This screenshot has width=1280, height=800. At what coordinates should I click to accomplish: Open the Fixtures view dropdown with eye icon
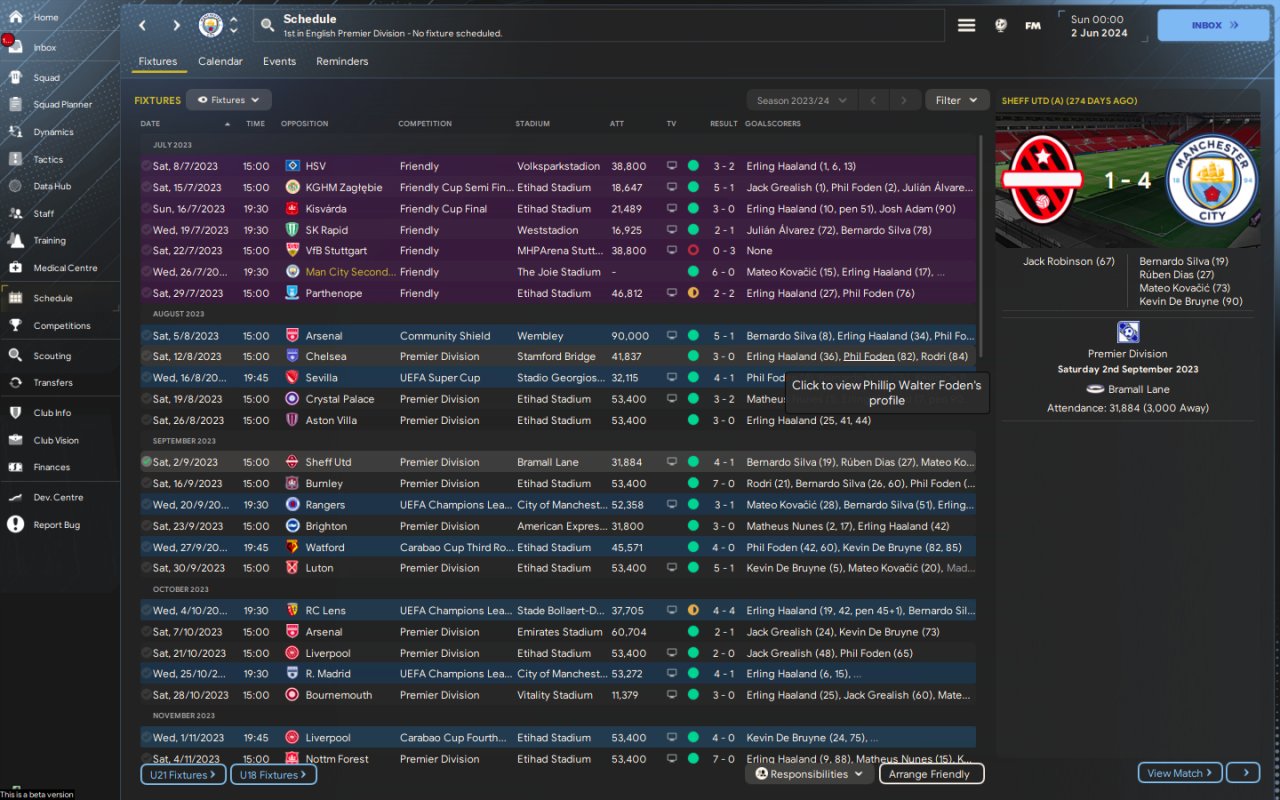coord(229,100)
